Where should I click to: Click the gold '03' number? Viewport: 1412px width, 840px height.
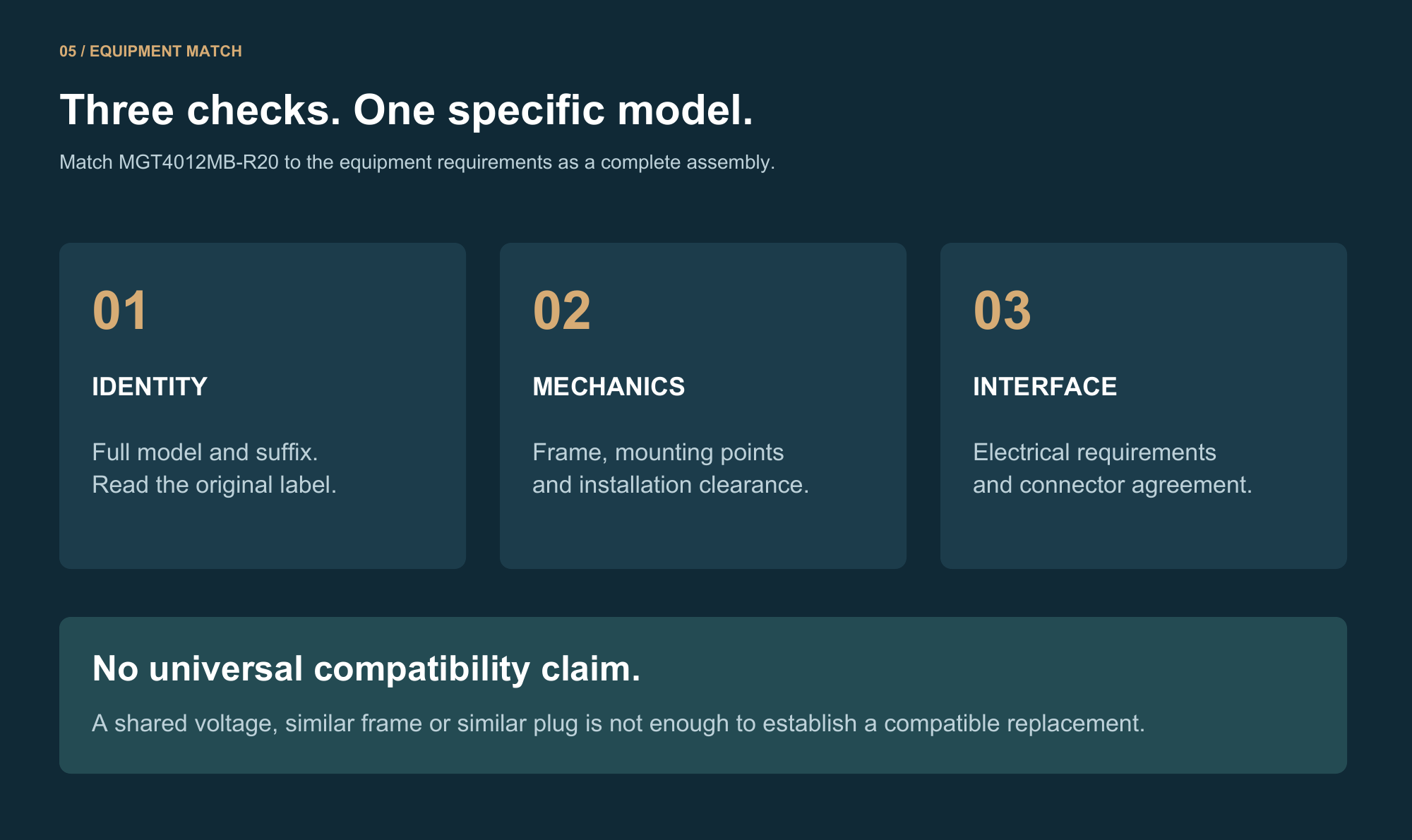click(1003, 311)
